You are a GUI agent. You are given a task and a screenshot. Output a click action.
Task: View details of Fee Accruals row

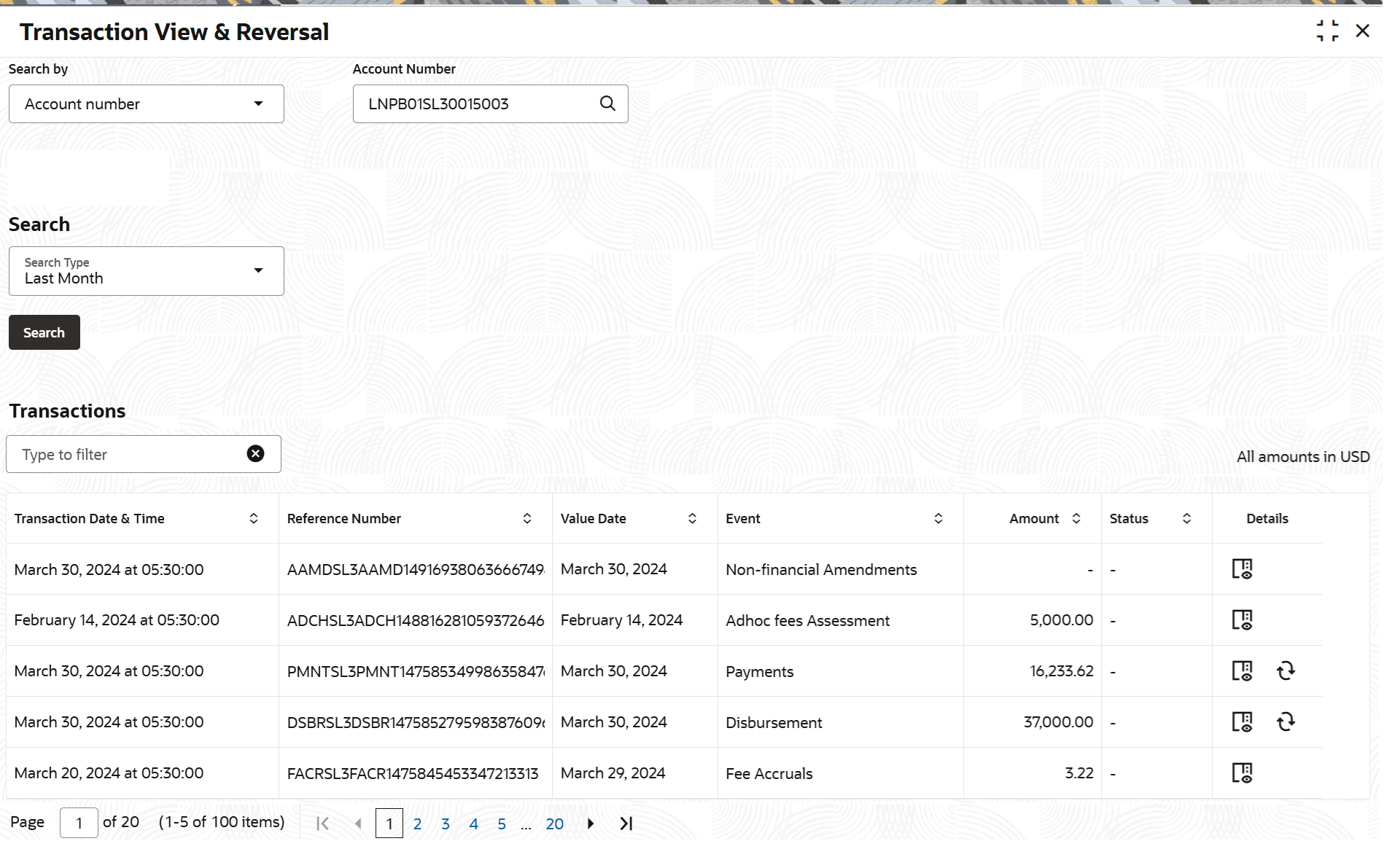(1242, 773)
